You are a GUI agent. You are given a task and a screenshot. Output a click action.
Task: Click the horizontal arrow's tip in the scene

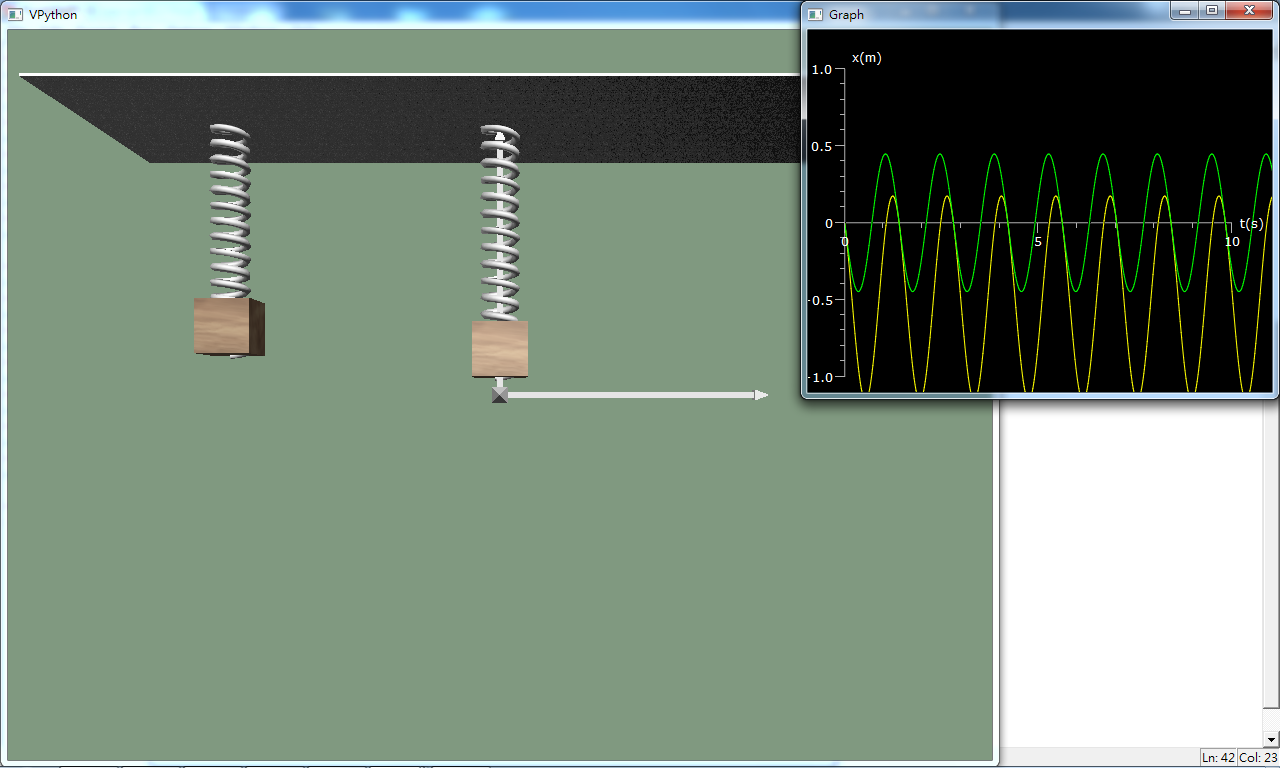pyautogui.click(x=761, y=395)
